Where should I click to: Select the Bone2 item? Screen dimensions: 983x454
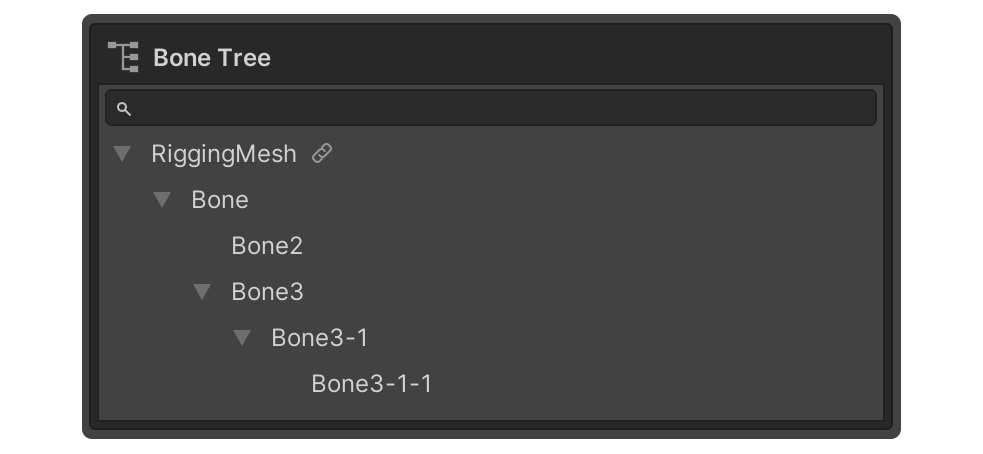click(267, 246)
